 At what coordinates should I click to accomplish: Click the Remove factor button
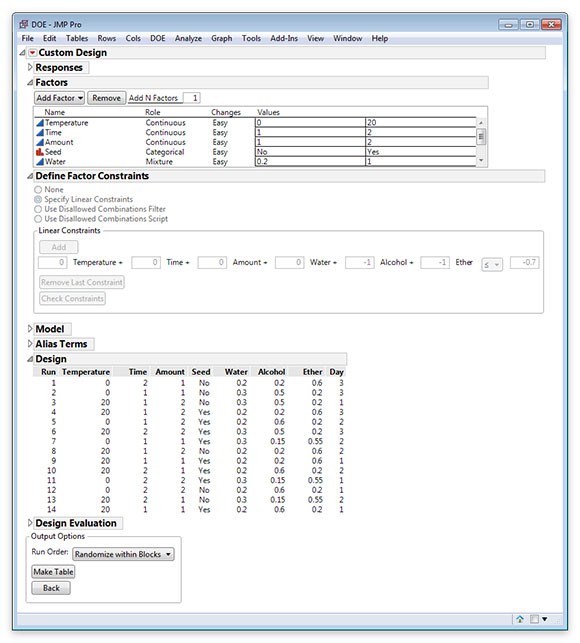(107, 98)
